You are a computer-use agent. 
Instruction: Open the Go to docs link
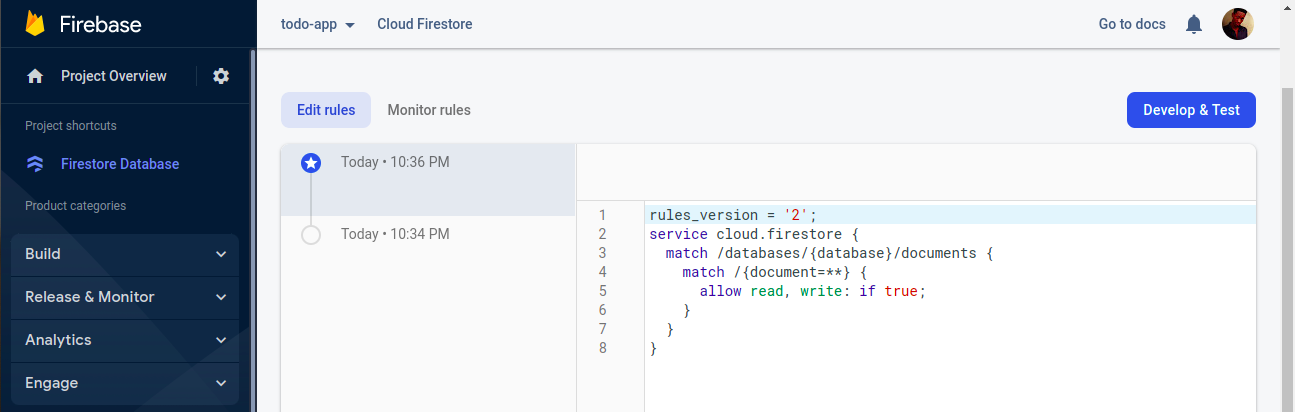click(1132, 24)
